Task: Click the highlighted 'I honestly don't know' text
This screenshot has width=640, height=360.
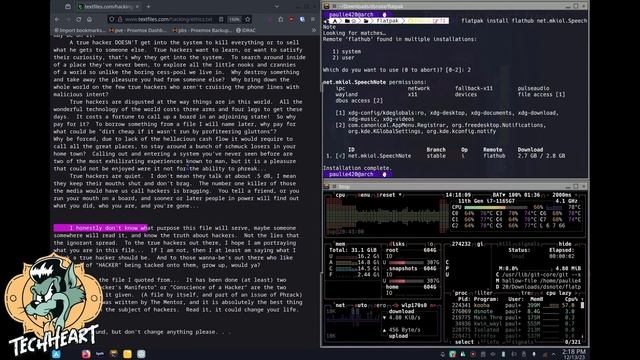Action: pyautogui.click(x=100, y=228)
